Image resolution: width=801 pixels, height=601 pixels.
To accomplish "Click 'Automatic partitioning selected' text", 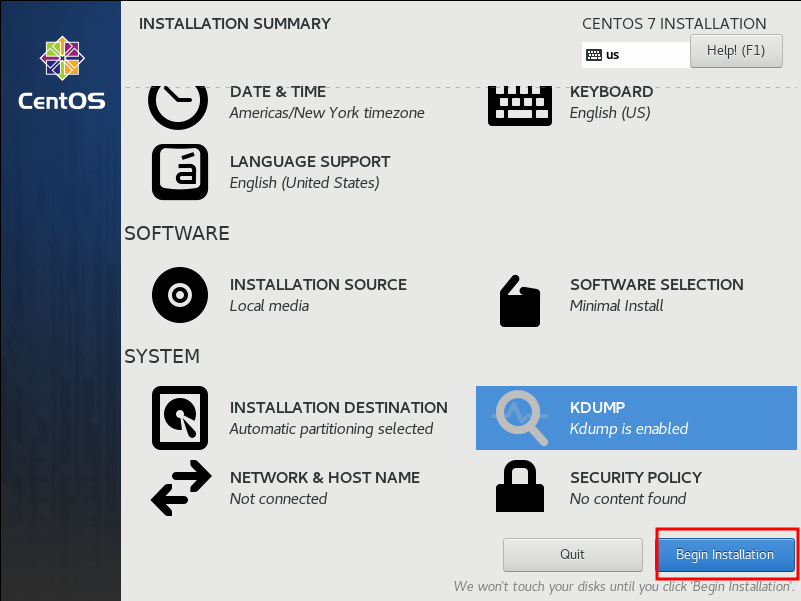I will (x=331, y=429).
